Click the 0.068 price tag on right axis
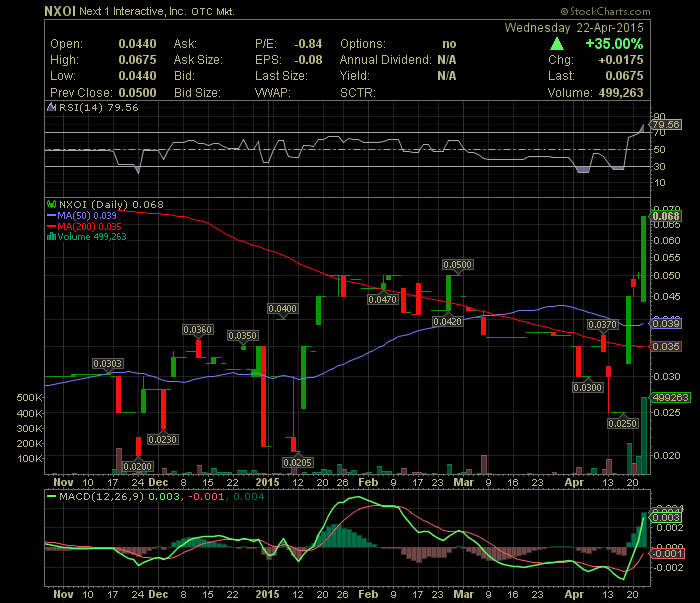 coord(666,216)
